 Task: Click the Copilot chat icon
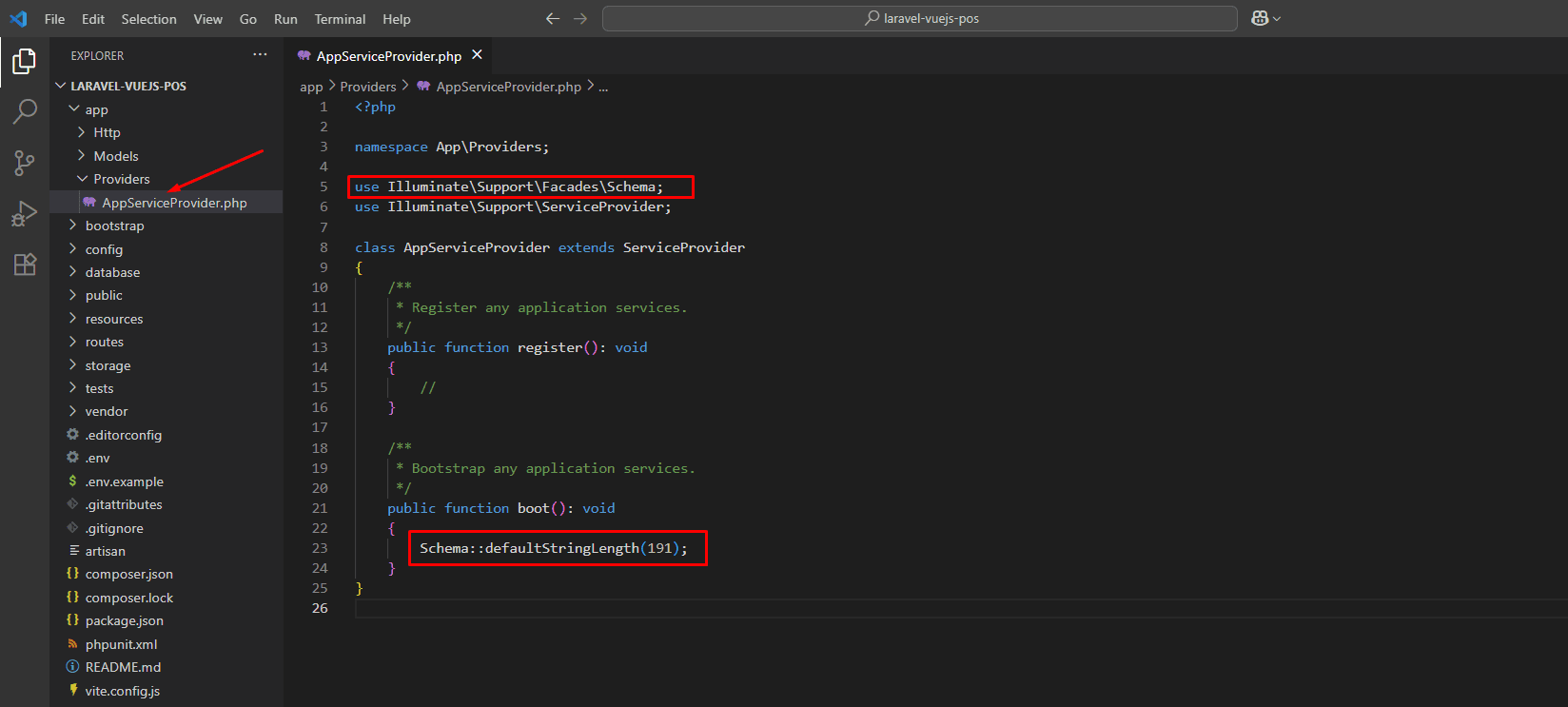[1260, 19]
